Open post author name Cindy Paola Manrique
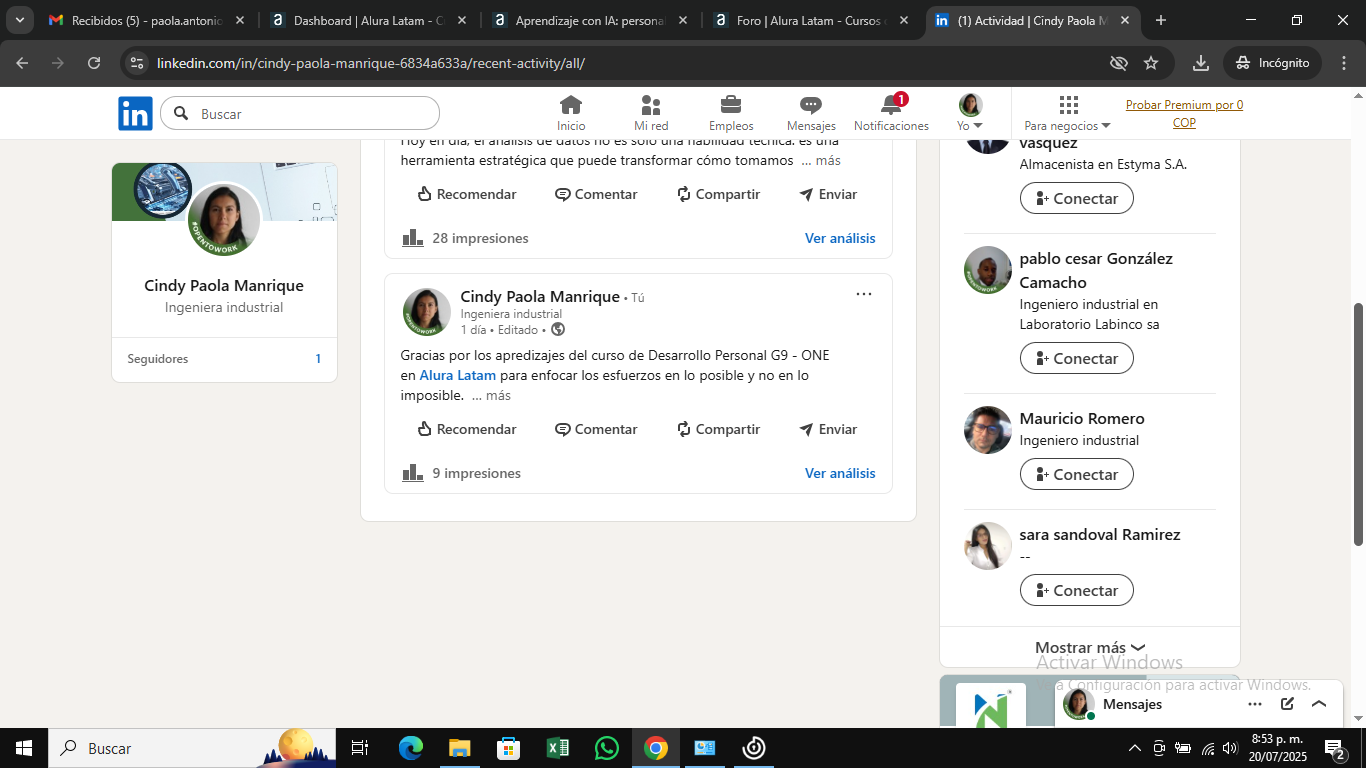 click(540, 296)
